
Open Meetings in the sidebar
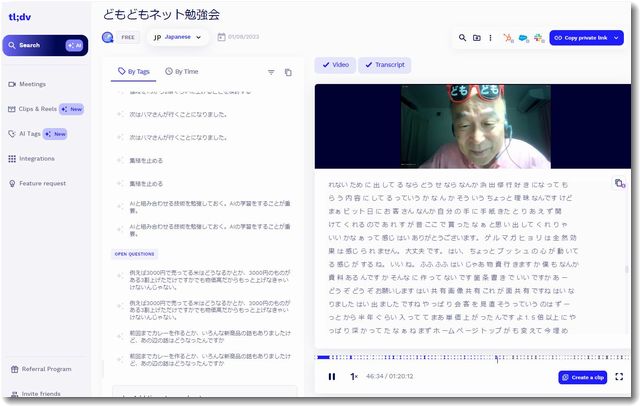coord(32,84)
